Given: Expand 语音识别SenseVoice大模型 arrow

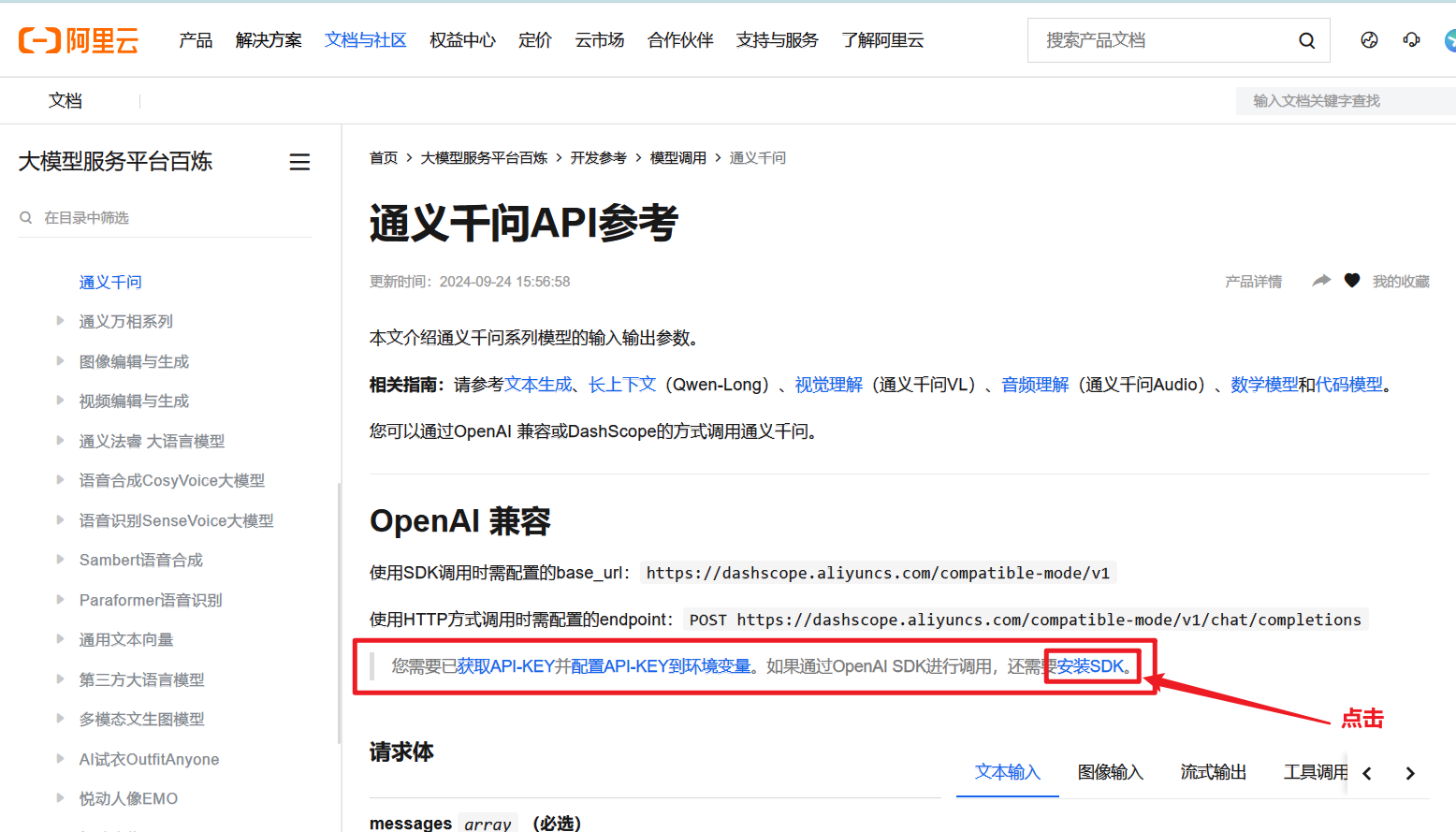Looking at the screenshot, I should [x=60, y=519].
